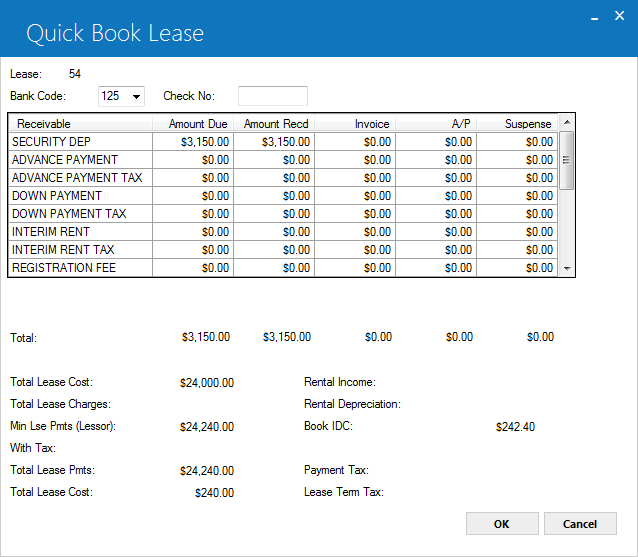Select the Suspense column header
Viewport: 638px width, 557px height.
[517, 124]
